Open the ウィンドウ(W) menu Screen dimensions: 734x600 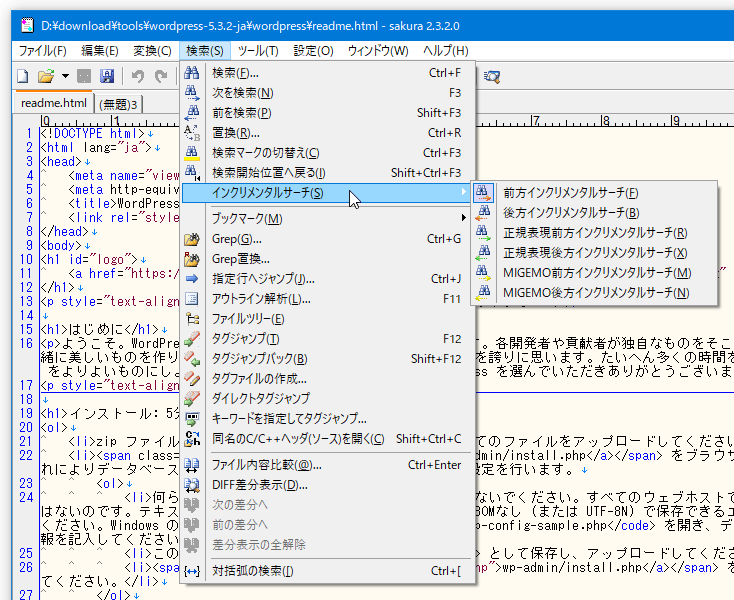pos(378,51)
